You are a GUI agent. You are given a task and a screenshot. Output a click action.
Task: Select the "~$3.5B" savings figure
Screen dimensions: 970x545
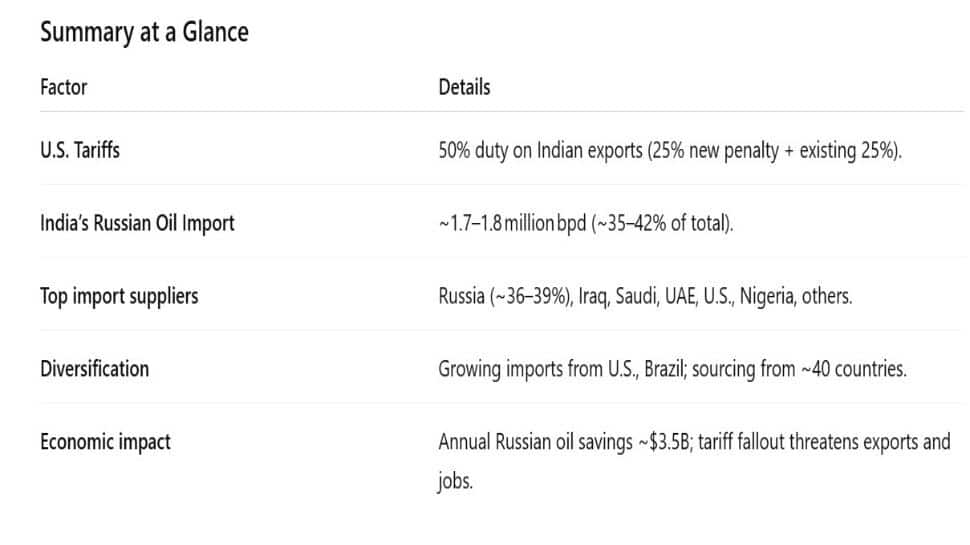pyautogui.click(x=662, y=441)
